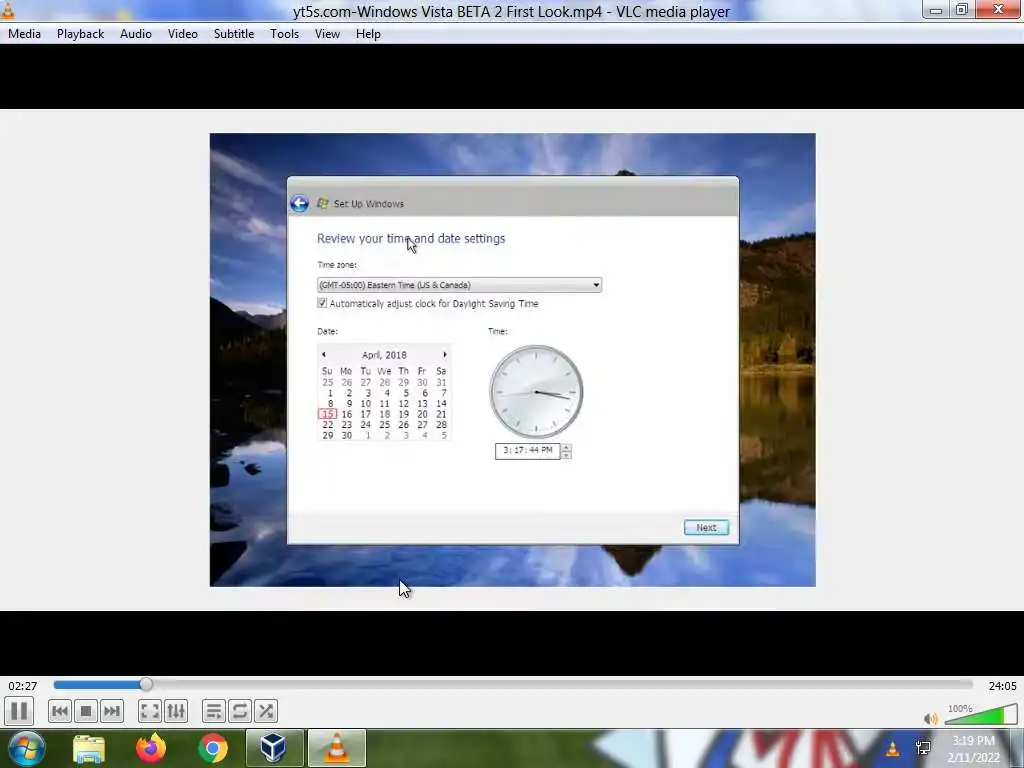Open the Playback menu
Image resolution: width=1024 pixels, height=768 pixels.
(80, 34)
